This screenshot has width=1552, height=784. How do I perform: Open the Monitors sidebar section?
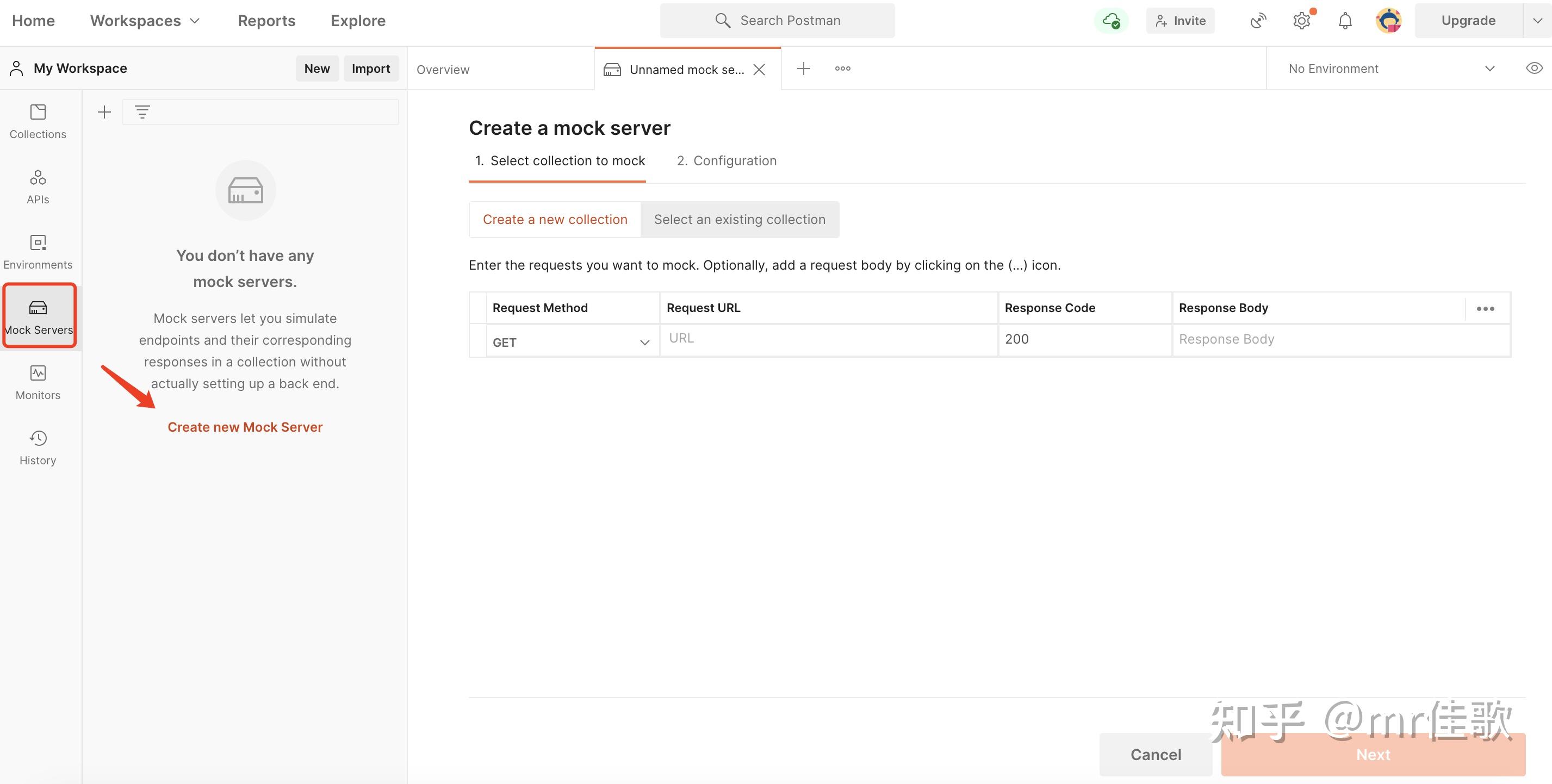38,382
